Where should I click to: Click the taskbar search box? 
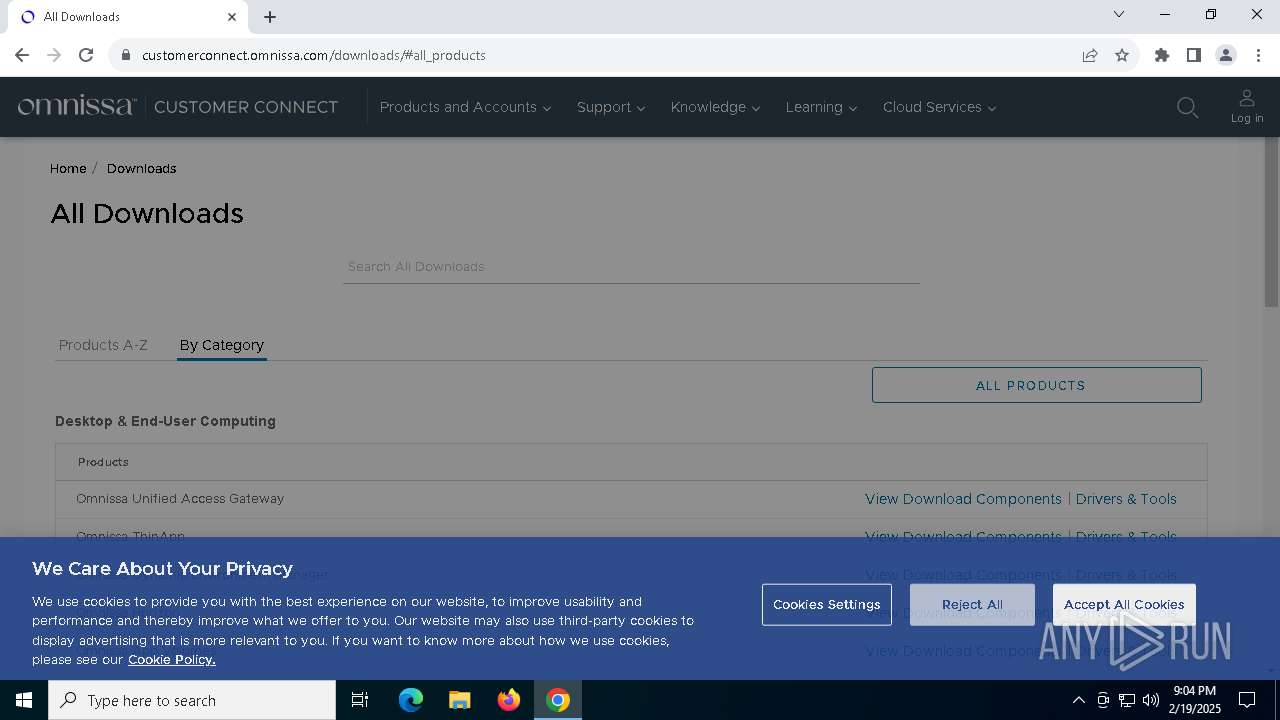(192, 700)
